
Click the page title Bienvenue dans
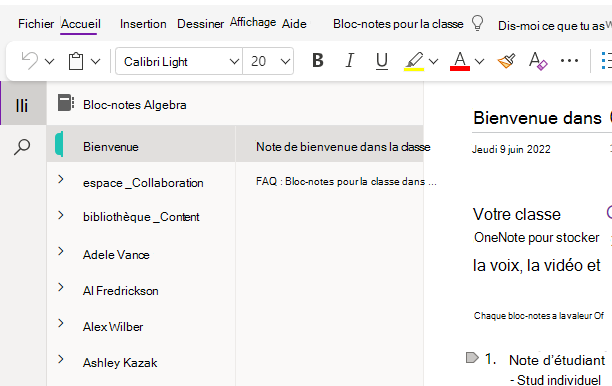tap(537, 118)
